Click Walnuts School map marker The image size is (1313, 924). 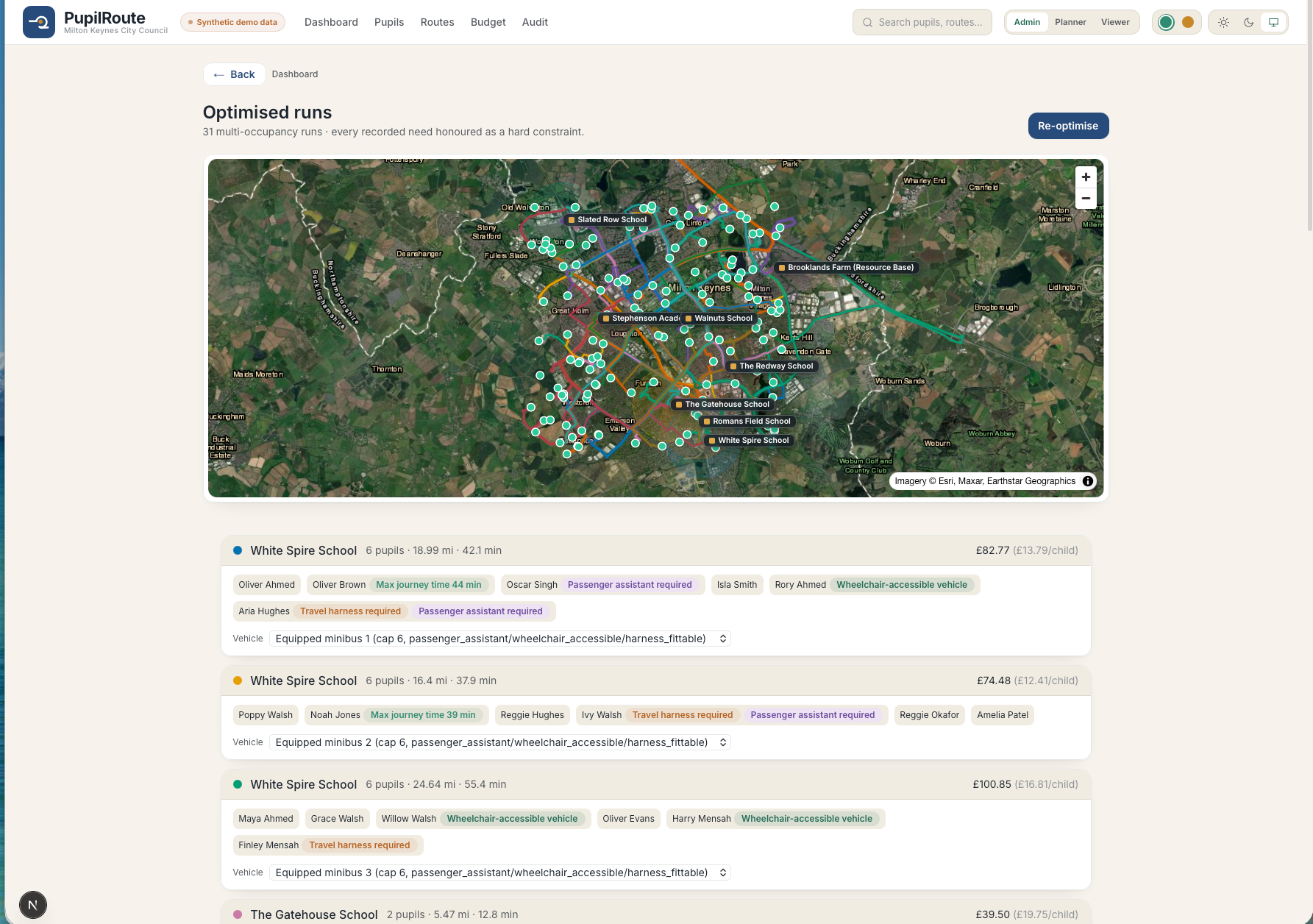pyautogui.click(x=719, y=319)
